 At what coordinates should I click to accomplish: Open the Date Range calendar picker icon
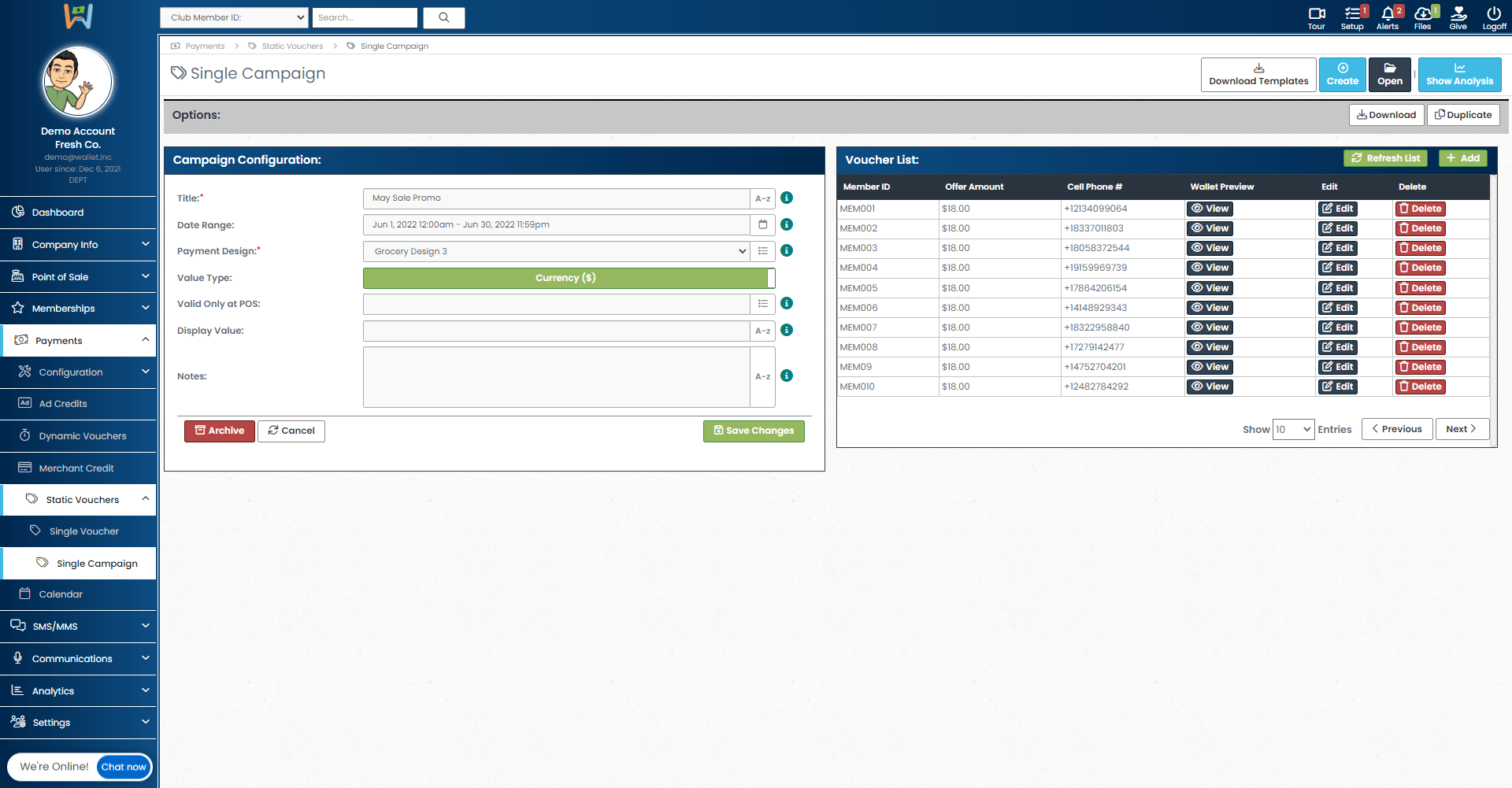(x=762, y=225)
